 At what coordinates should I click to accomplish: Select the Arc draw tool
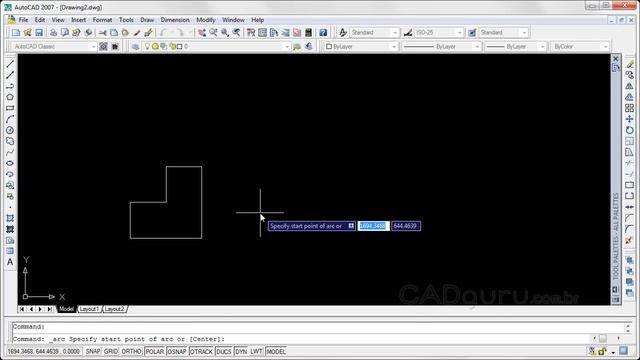tap(10, 119)
